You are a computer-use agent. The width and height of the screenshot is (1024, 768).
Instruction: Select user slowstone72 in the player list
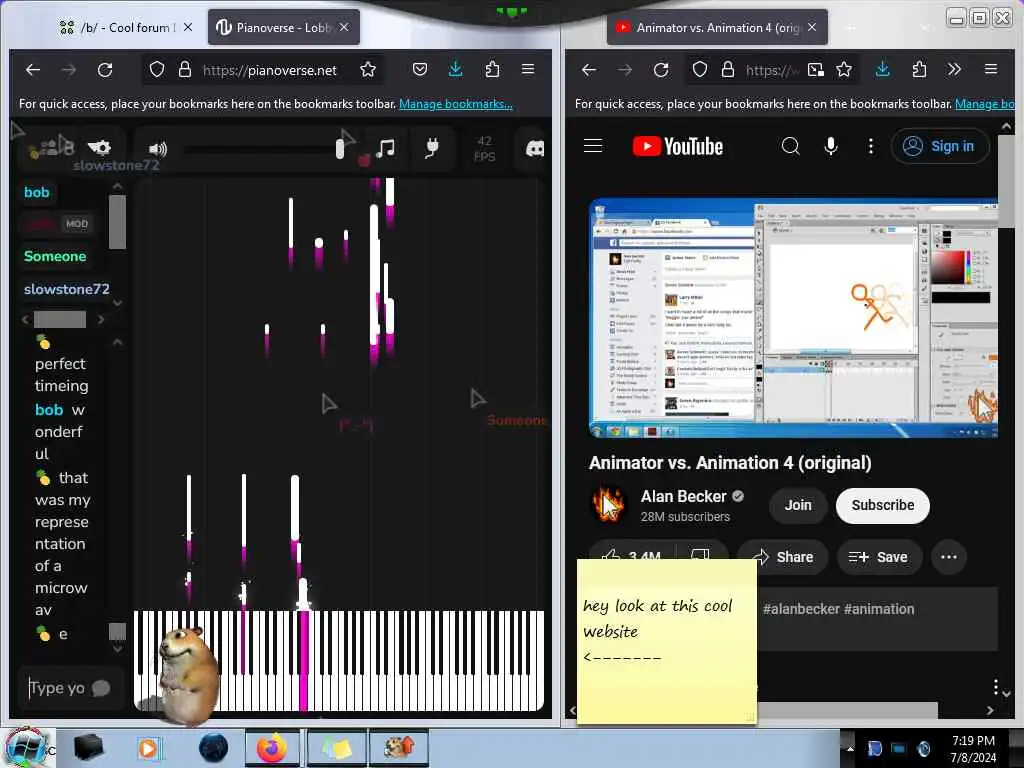click(x=67, y=289)
